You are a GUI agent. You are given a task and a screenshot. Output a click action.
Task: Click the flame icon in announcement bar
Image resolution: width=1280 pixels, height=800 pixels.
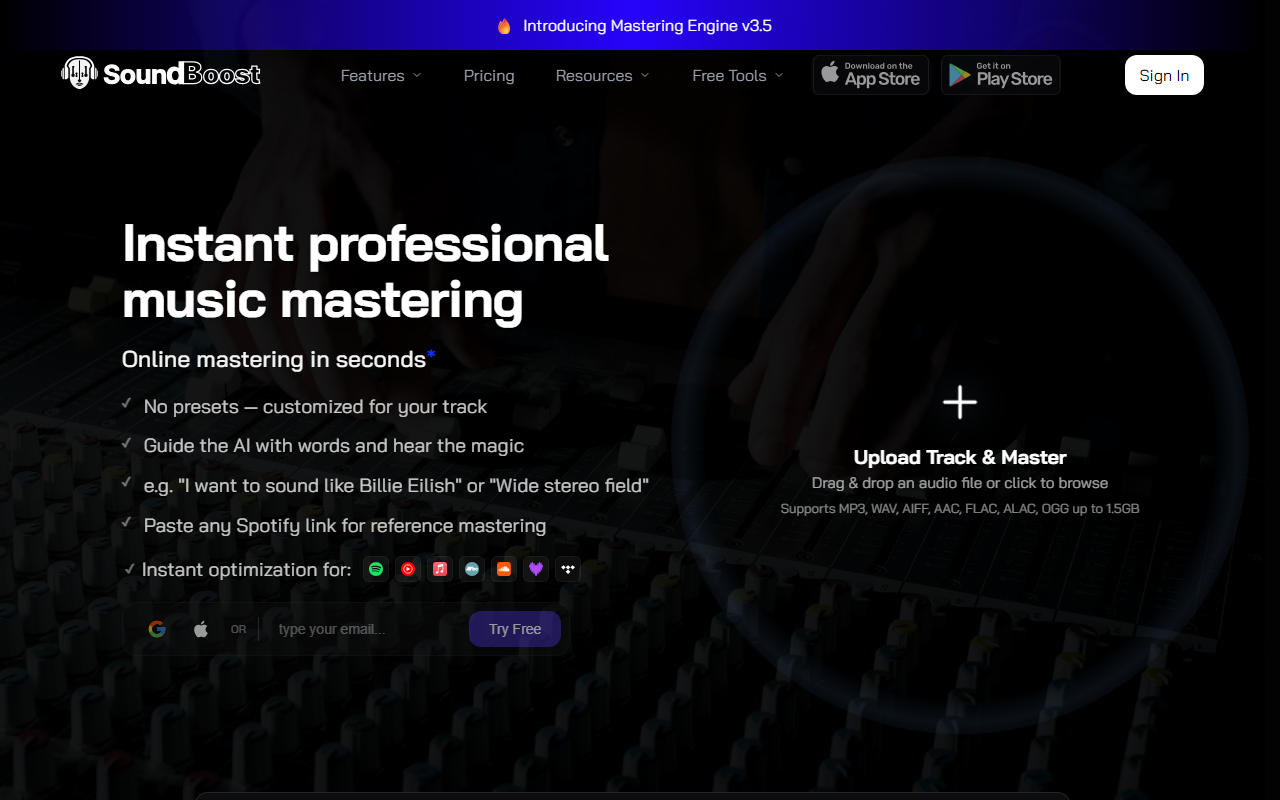[x=504, y=26]
